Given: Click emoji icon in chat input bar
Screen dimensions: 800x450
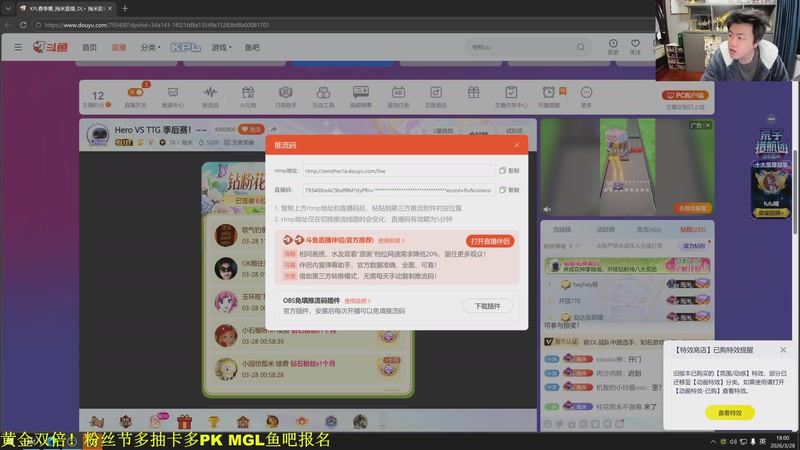Looking at the screenshot, I should 548,424.
